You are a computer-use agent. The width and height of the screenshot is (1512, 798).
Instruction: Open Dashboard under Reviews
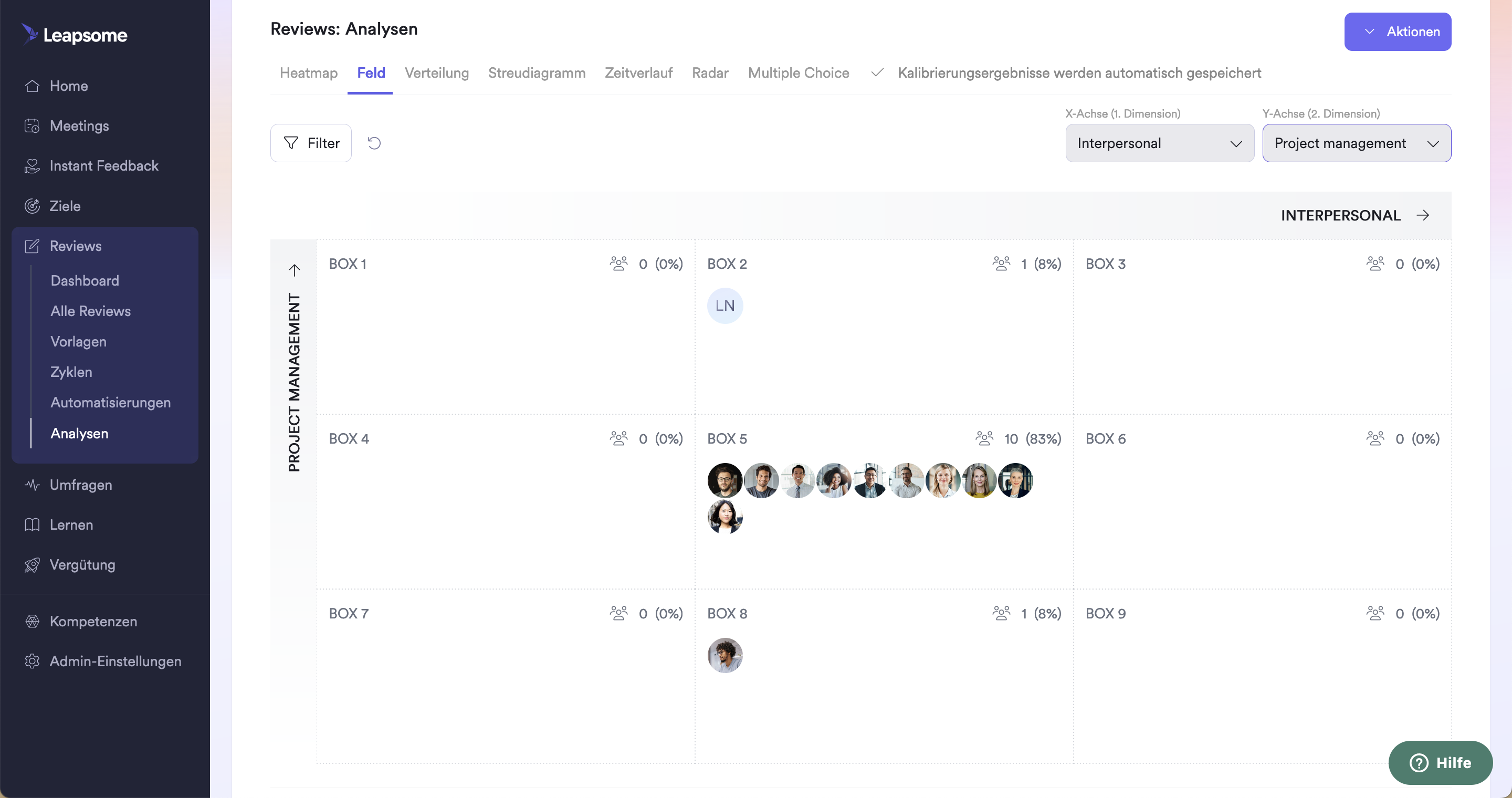pyautogui.click(x=85, y=280)
